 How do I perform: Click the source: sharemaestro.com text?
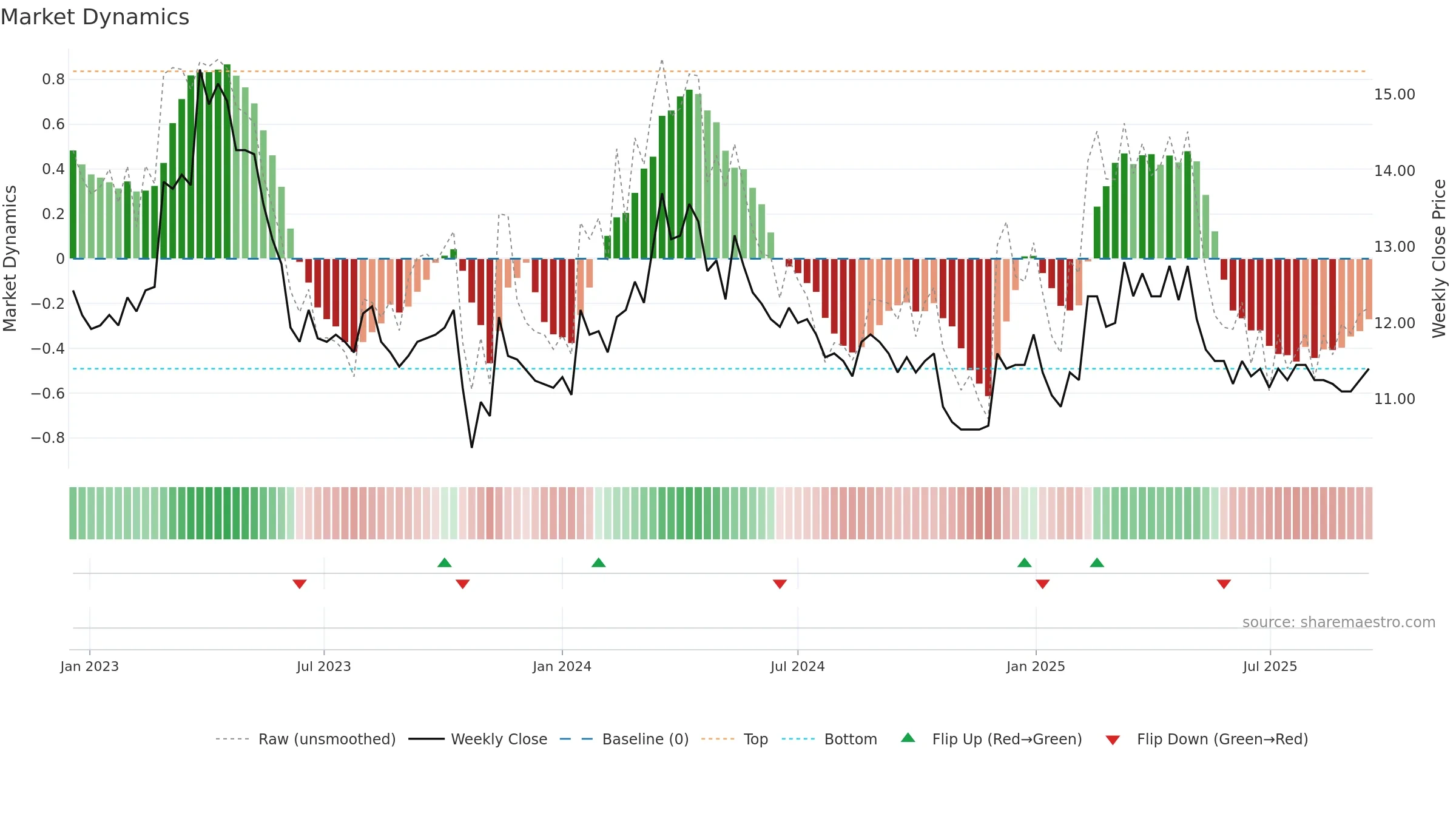1339,622
